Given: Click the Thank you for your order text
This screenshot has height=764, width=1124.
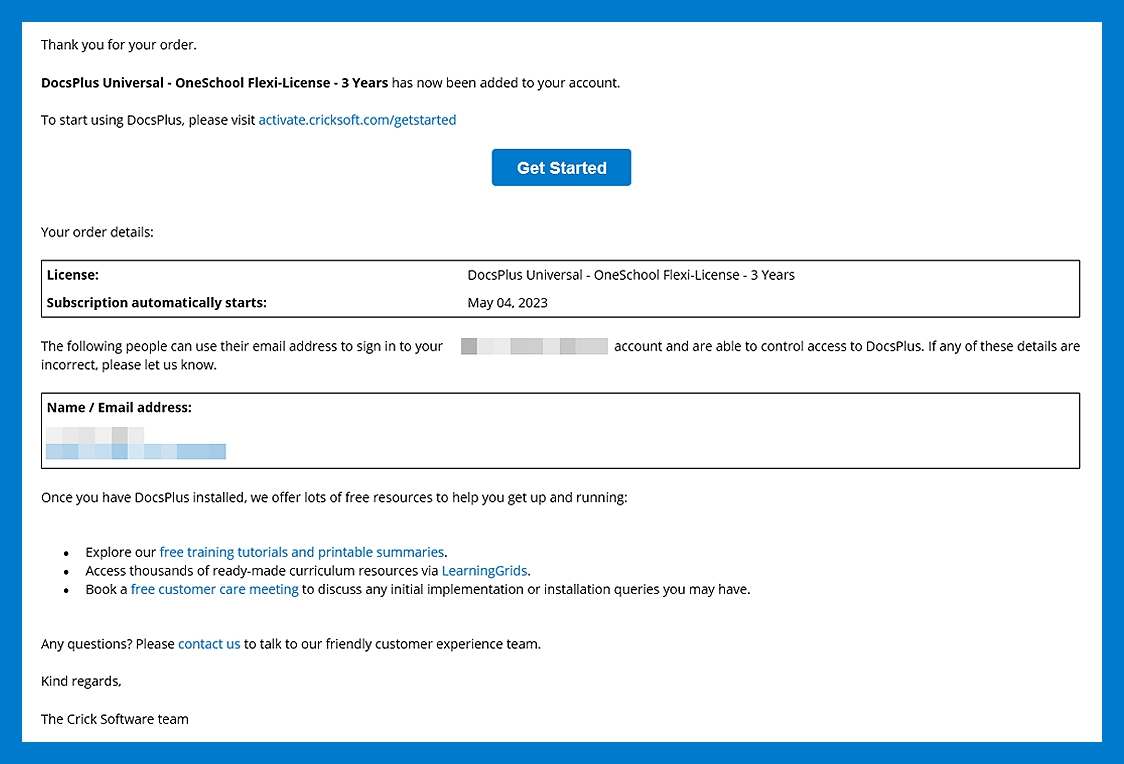Looking at the screenshot, I should tap(119, 45).
